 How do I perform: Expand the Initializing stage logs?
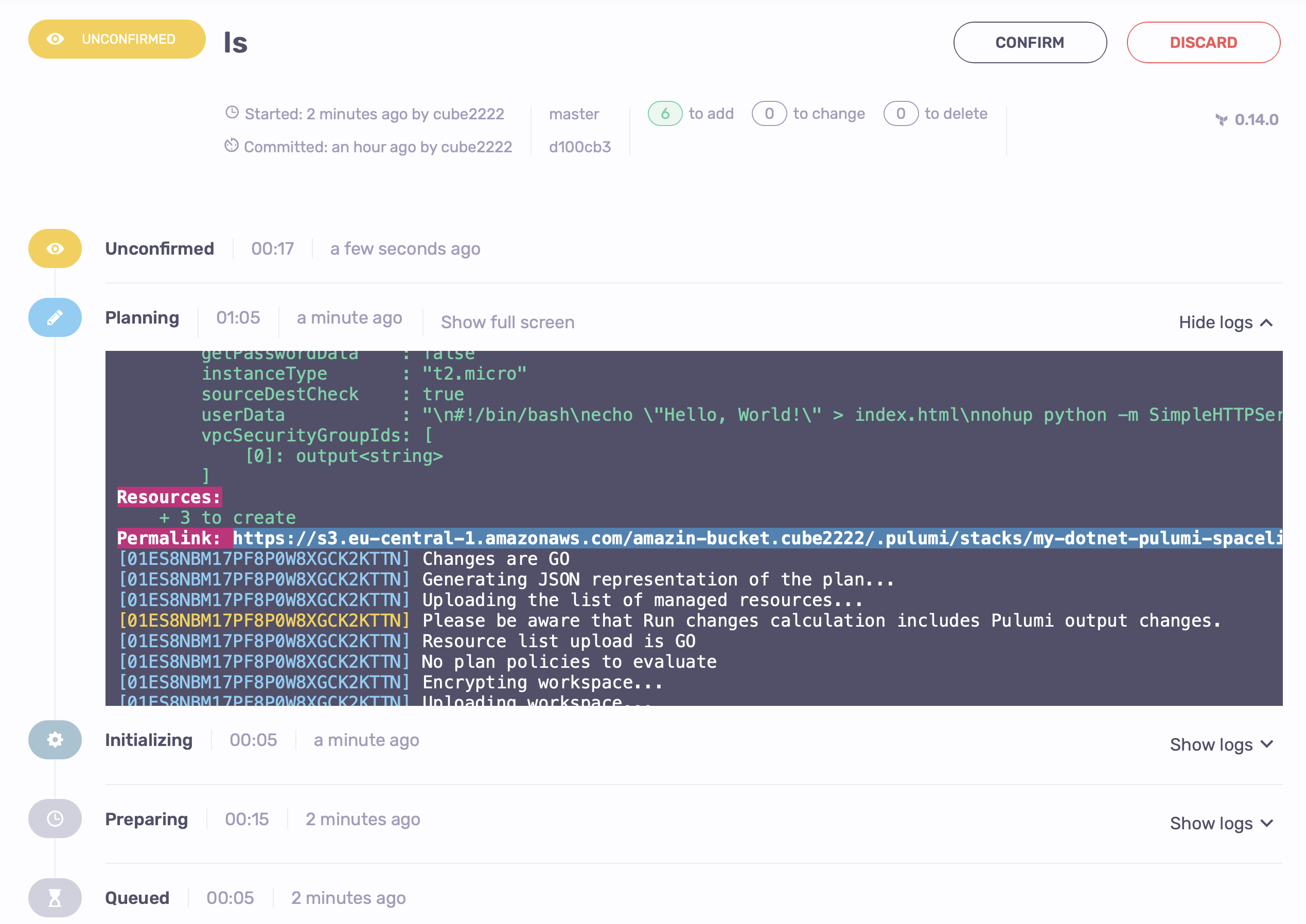point(1221,744)
